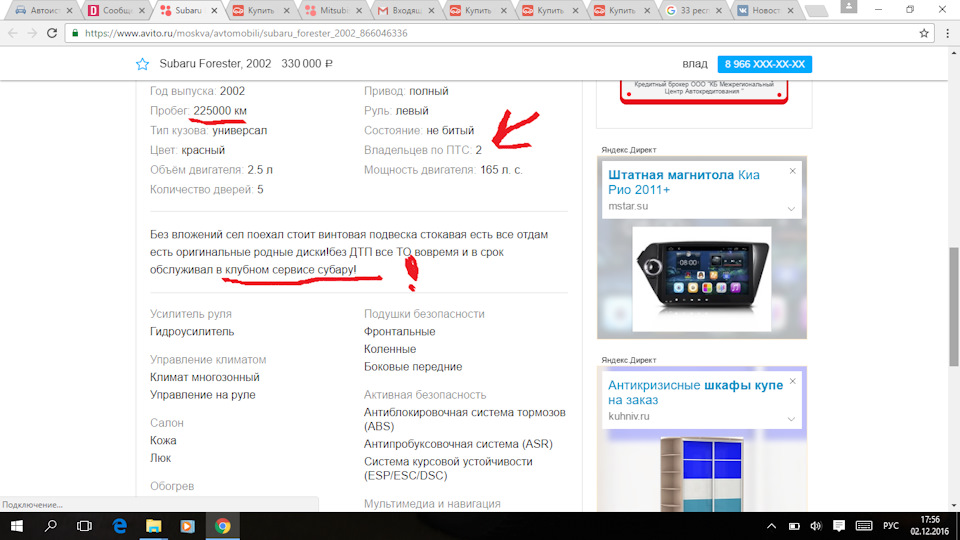Open taskbar search
Viewport: 960px width, 540px height.
51,526
